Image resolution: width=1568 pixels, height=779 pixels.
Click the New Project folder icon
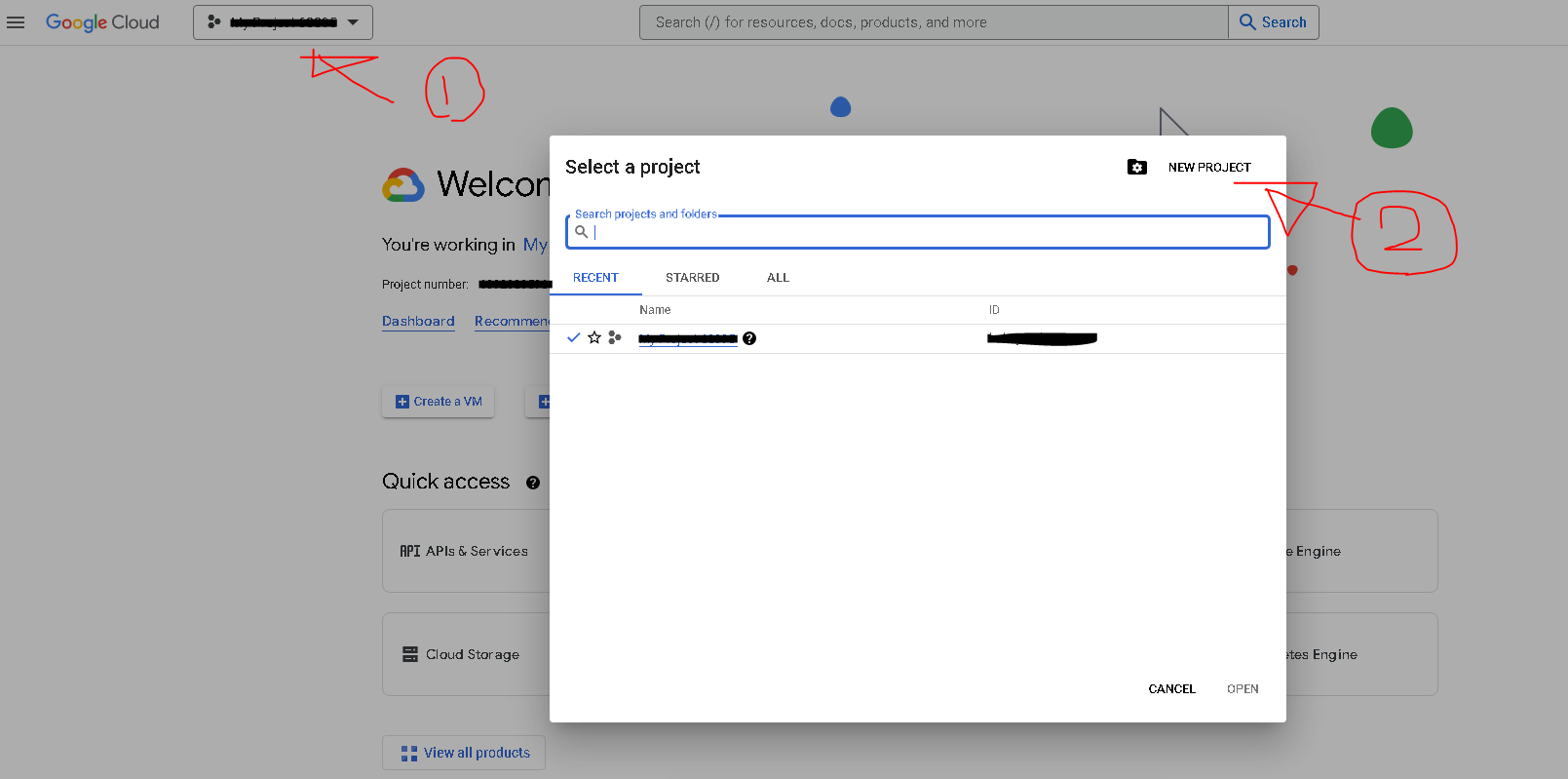click(1137, 167)
